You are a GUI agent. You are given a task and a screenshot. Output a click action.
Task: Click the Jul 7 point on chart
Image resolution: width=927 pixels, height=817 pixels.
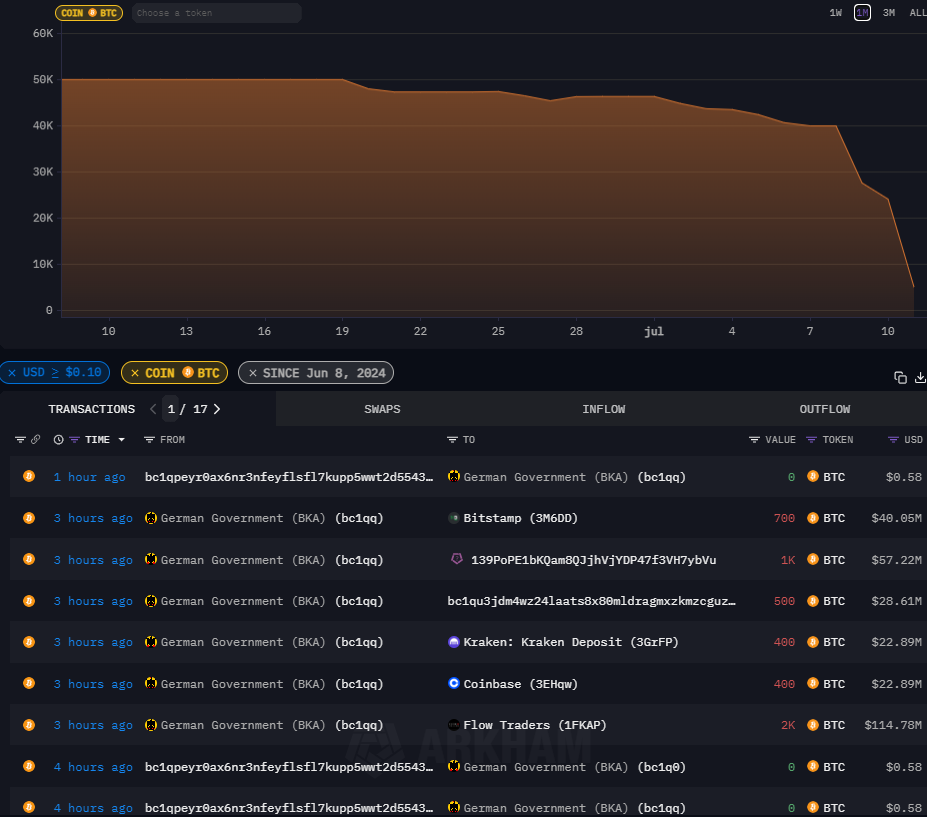(810, 126)
